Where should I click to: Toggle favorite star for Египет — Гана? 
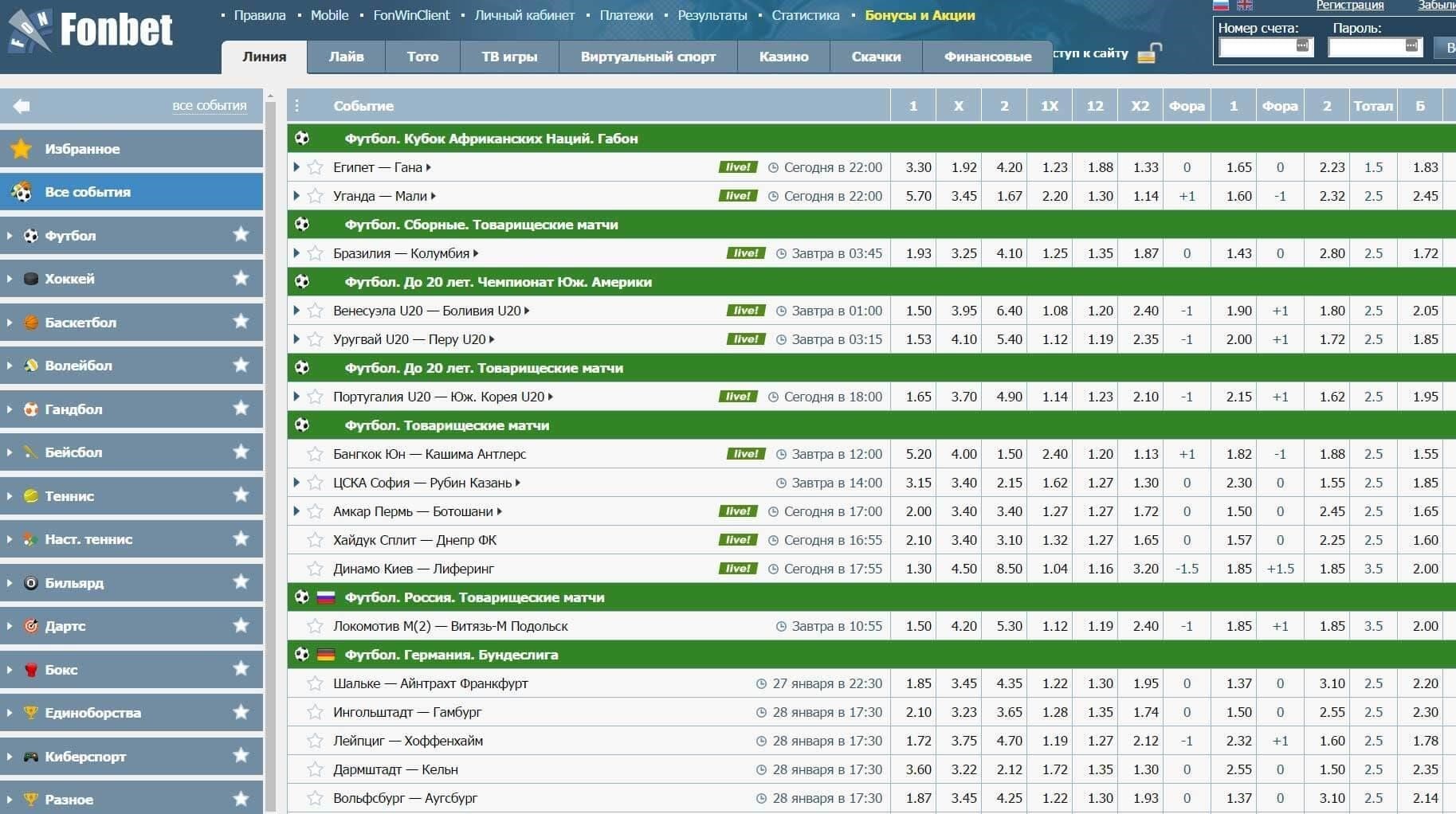[x=316, y=167]
